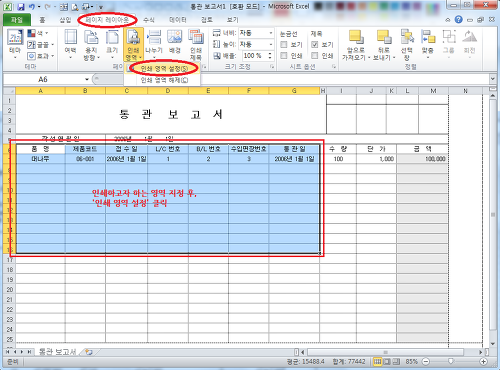Screen dimensions: 500x370
Task: Click the horizontal scrollbar right arrow
Action: [481, 352]
